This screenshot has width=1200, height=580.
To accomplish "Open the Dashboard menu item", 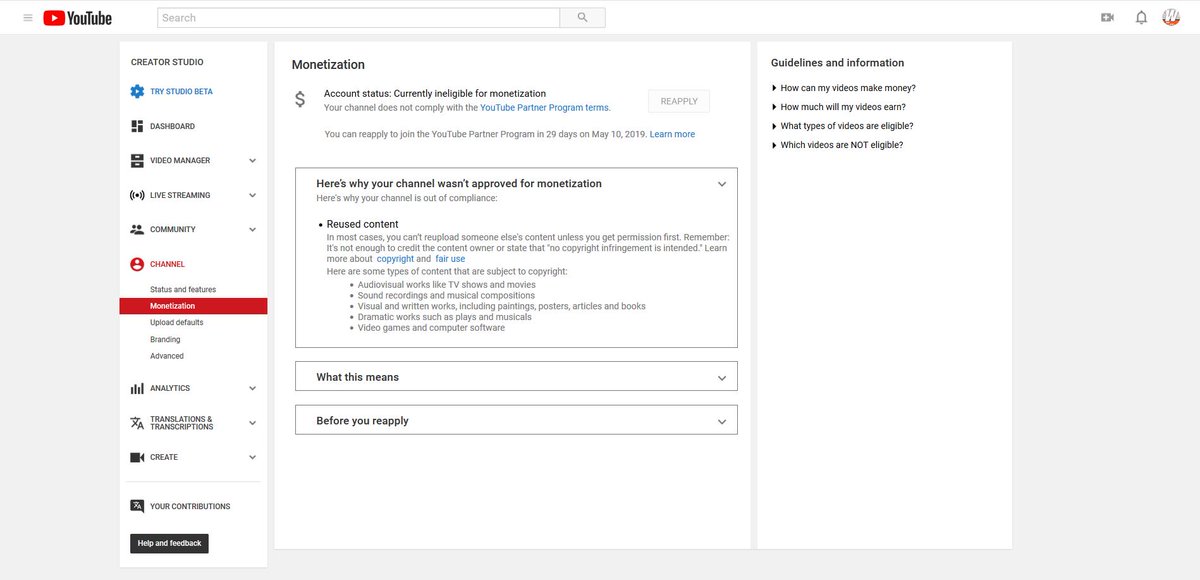I will tap(172, 126).
